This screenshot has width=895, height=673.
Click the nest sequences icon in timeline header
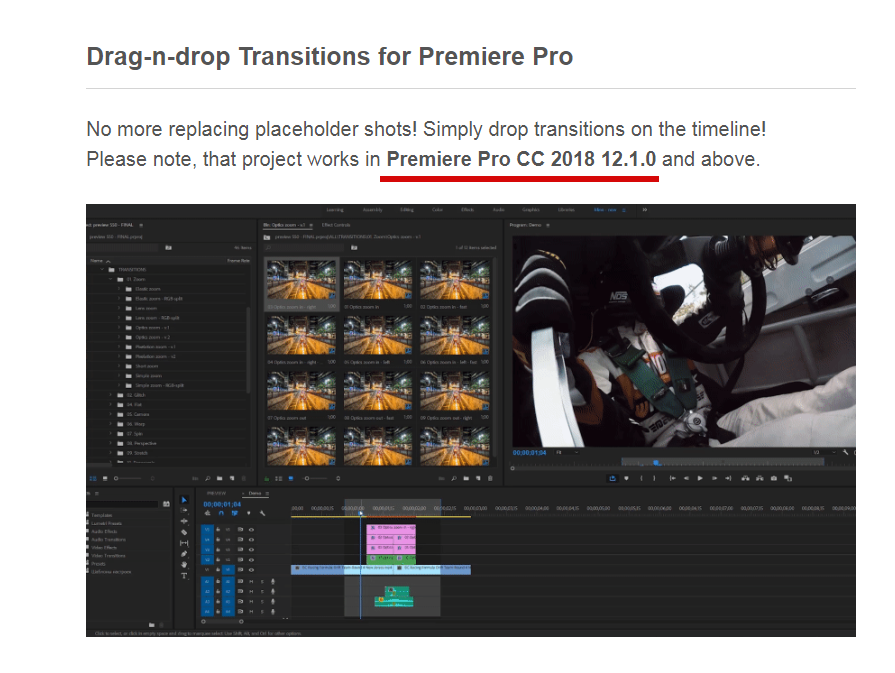207,513
